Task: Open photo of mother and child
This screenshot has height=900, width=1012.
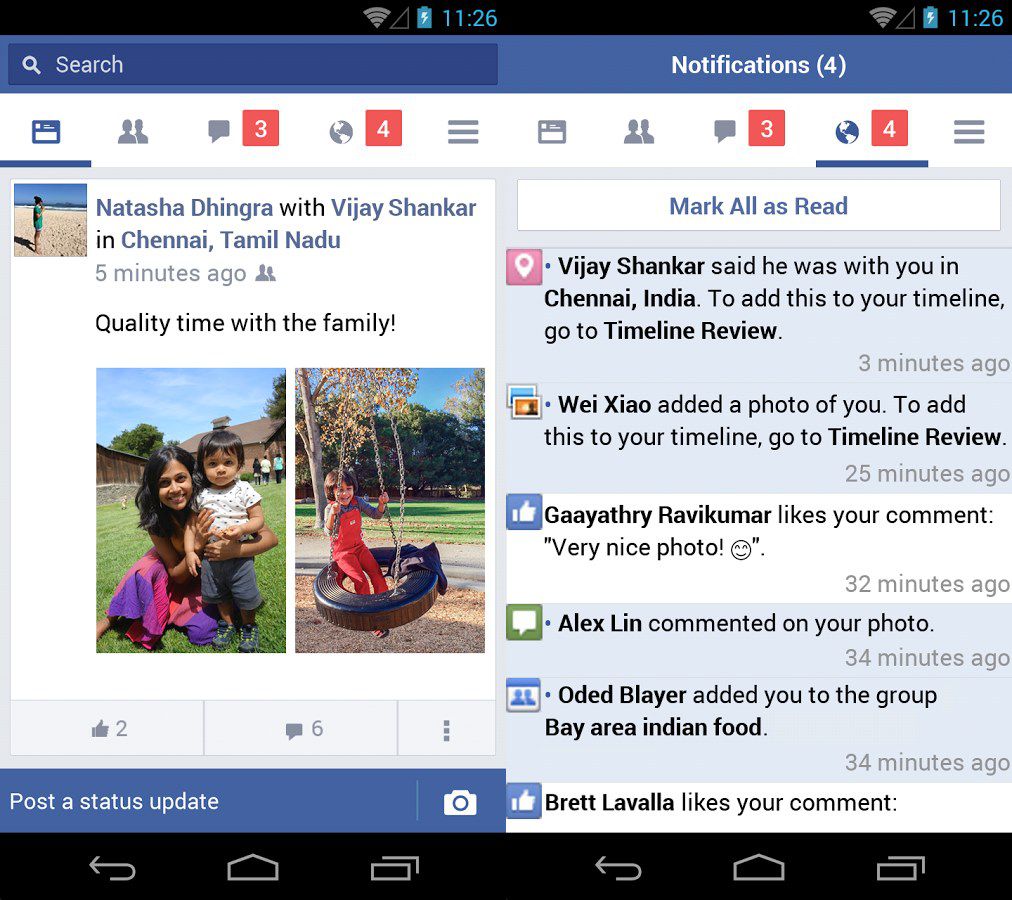Action: (191, 510)
